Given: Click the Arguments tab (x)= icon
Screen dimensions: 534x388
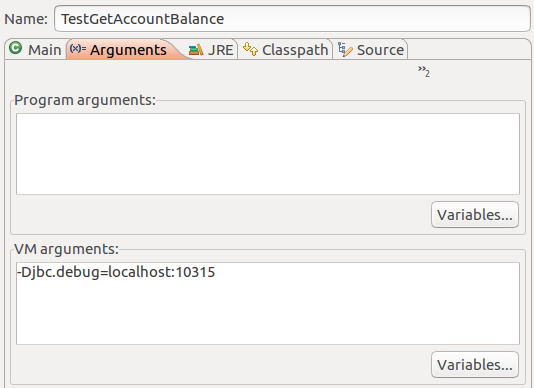Looking at the screenshot, I should (x=78, y=49).
